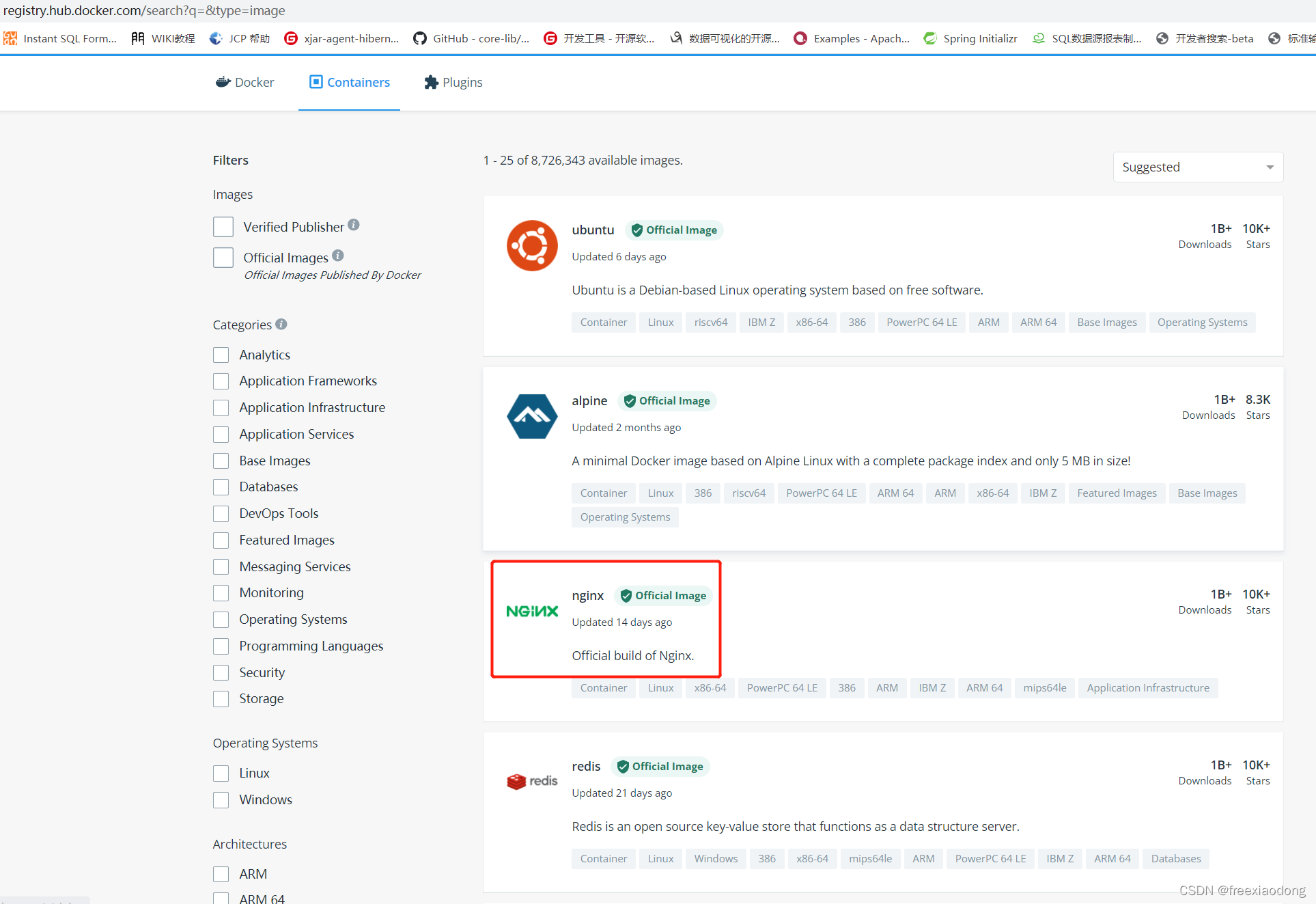The height and width of the screenshot is (904, 1316).
Task: Check the Base Images category
Action: (x=221, y=461)
